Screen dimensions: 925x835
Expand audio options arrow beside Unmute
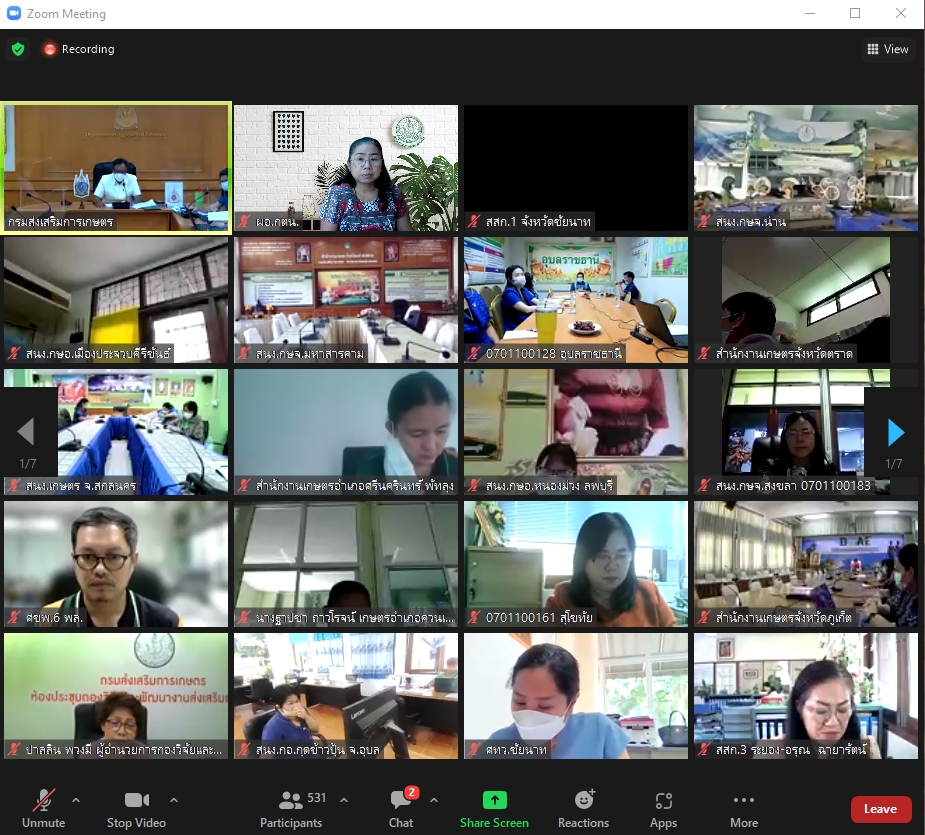[76, 800]
